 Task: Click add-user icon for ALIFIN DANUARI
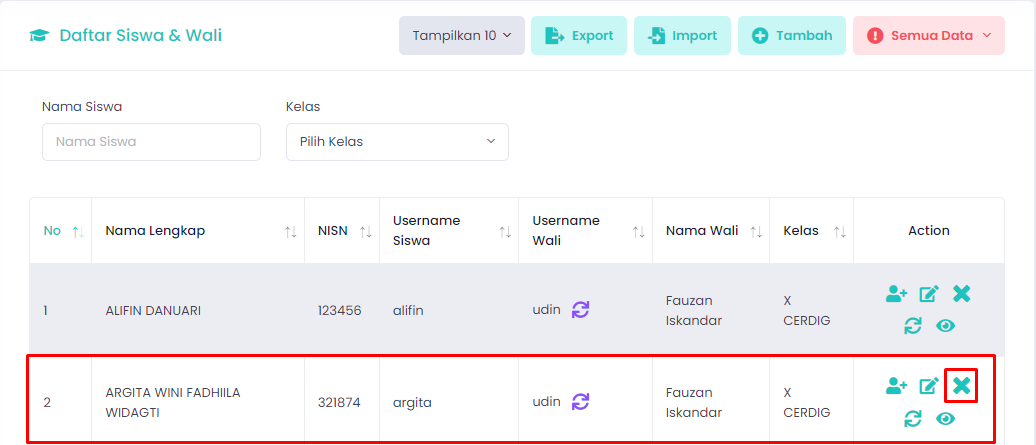[x=897, y=294]
